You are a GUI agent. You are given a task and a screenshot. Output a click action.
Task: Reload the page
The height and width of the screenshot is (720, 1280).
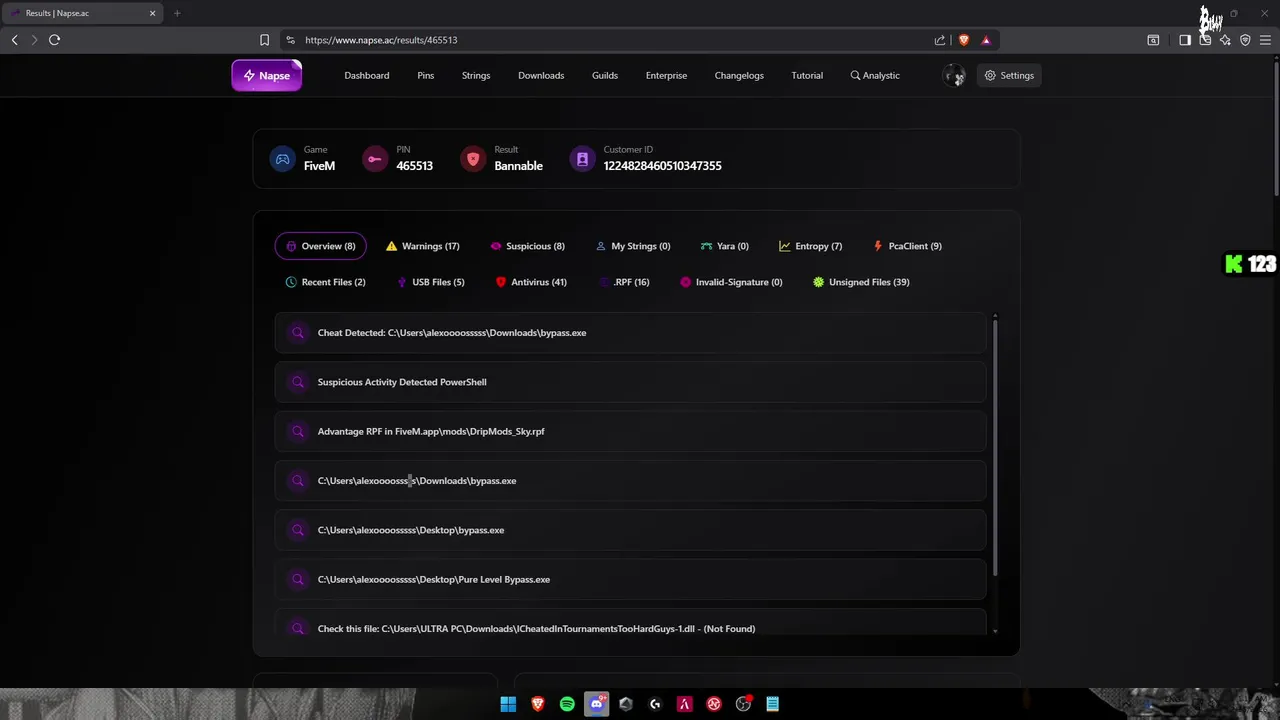click(55, 40)
